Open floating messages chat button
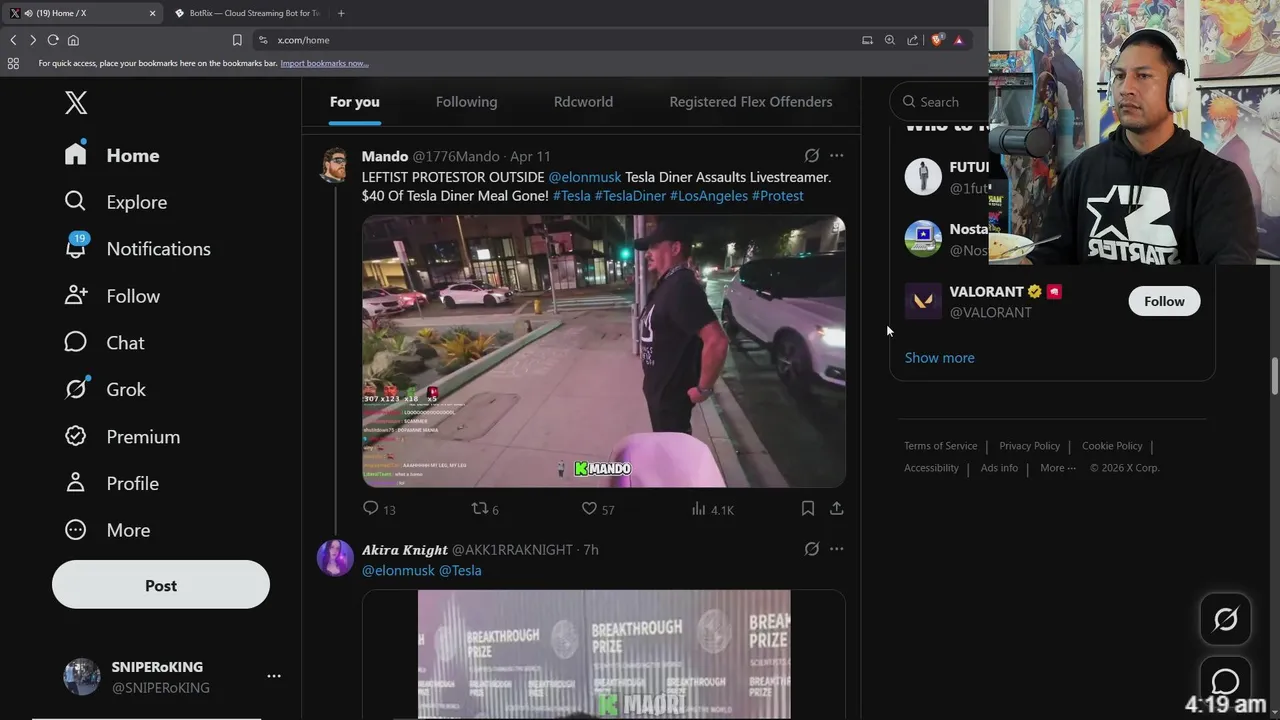Viewport: 1280px width, 720px height. click(1225, 682)
